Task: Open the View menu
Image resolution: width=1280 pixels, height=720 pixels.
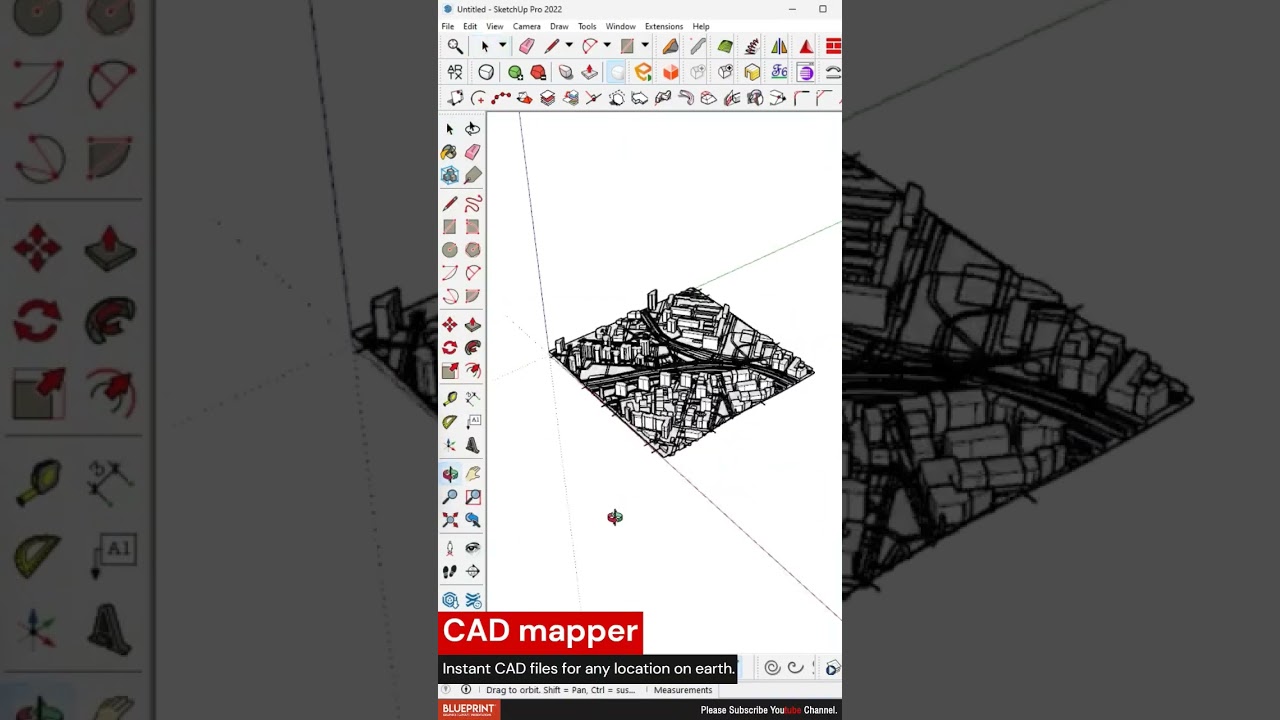Action: coord(495,27)
